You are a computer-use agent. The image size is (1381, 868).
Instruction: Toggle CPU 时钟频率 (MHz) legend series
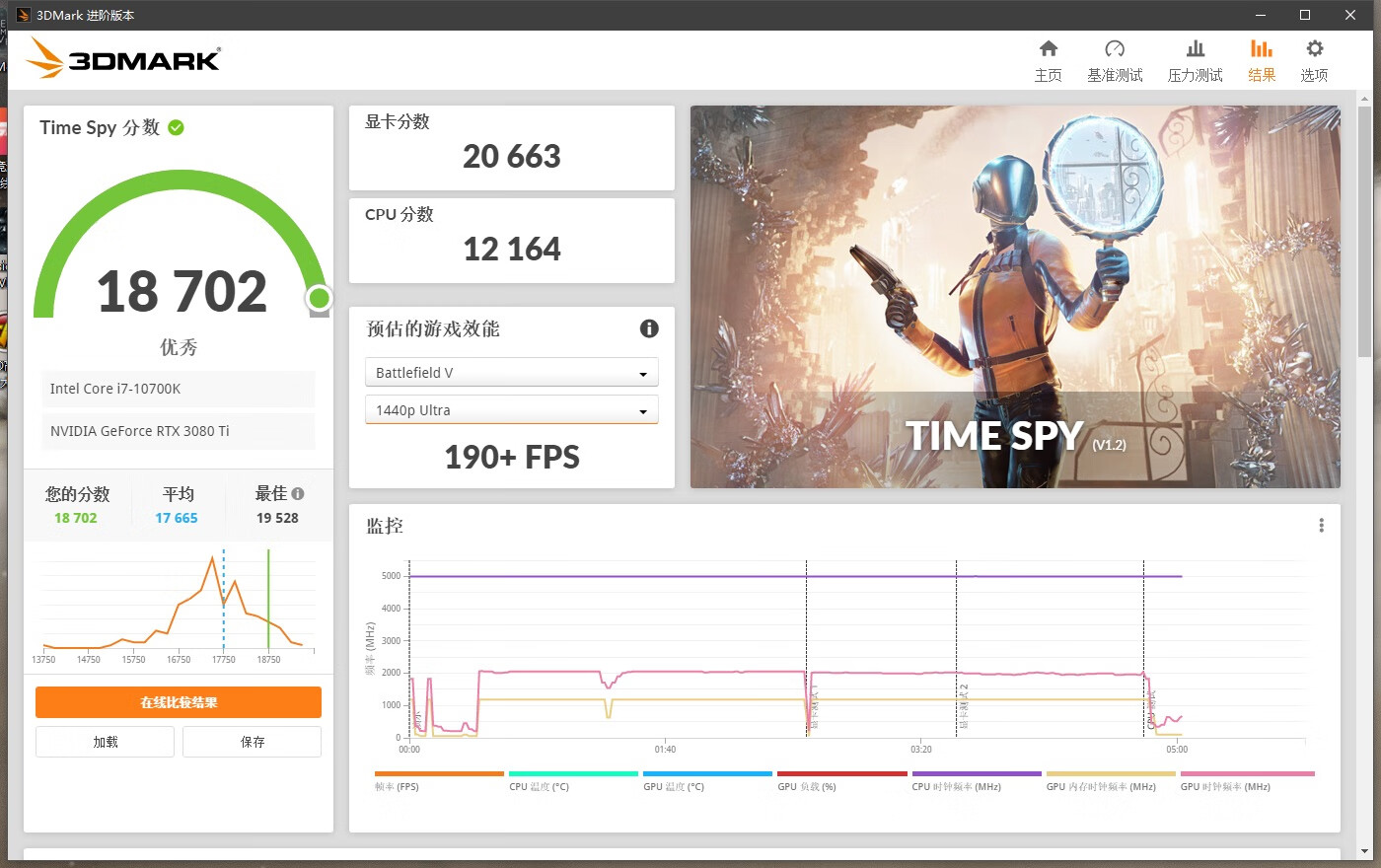coord(977,781)
